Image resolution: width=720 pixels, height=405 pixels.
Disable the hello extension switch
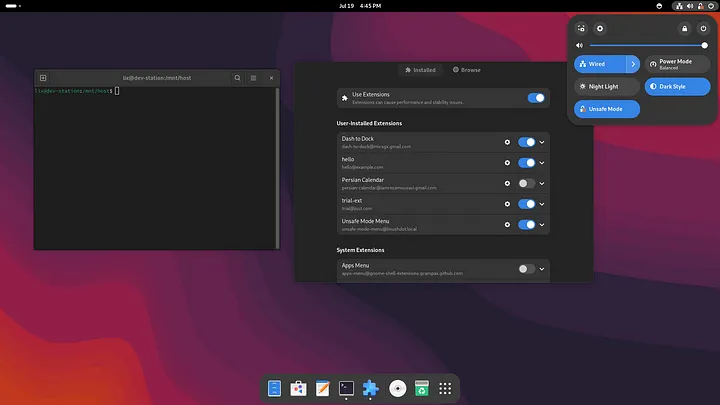tap(527, 163)
